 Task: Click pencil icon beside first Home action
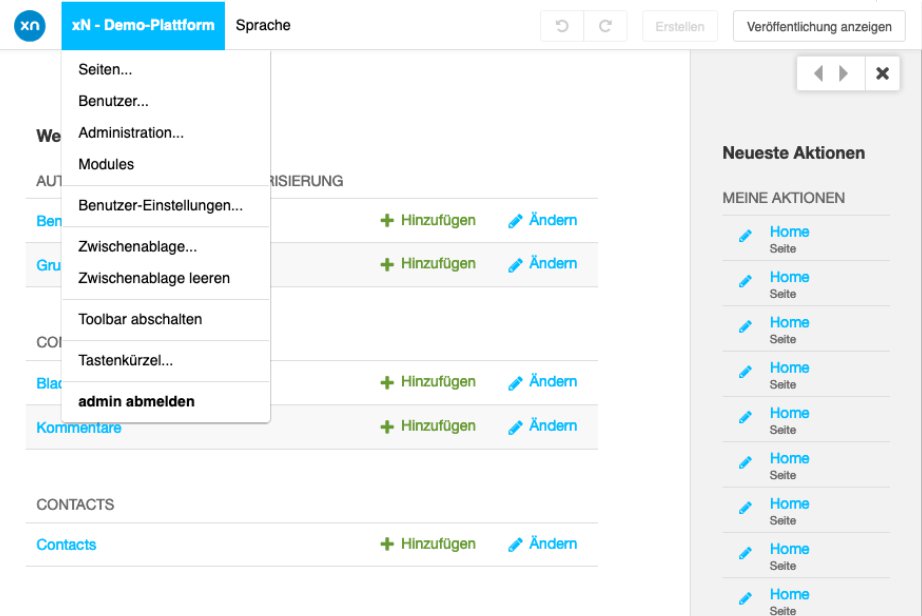point(745,236)
